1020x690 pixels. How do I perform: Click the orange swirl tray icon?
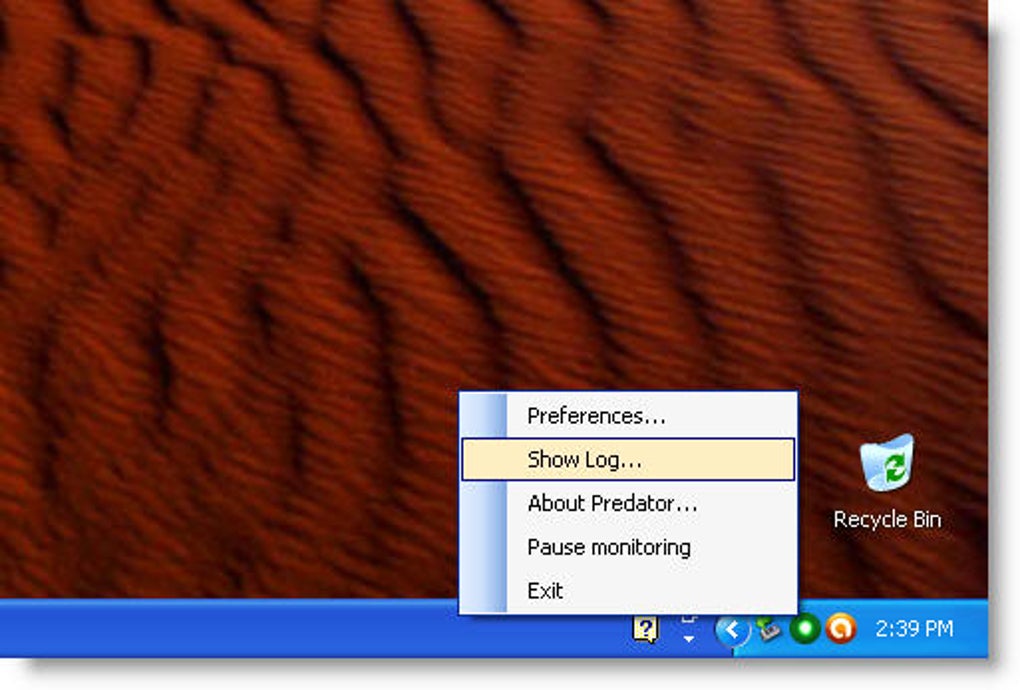pyautogui.click(x=840, y=629)
